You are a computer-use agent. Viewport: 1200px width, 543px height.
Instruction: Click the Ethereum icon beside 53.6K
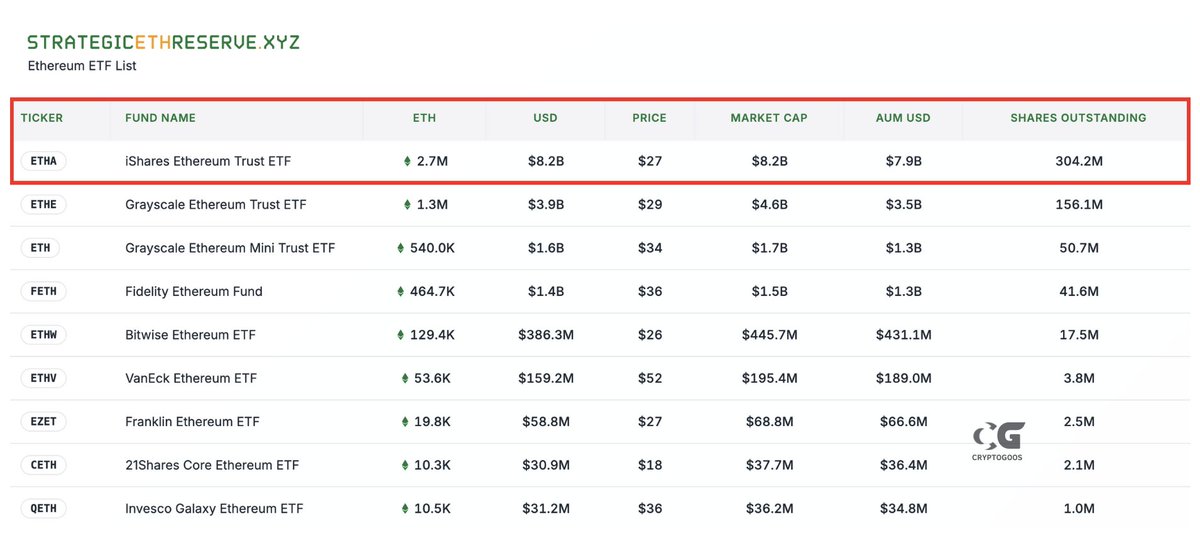click(x=405, y=378)
